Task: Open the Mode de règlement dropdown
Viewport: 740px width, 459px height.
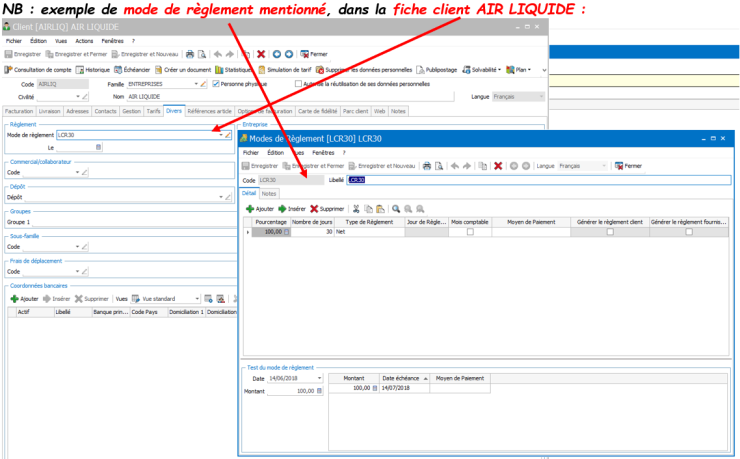Action: [x=220, y=135]
